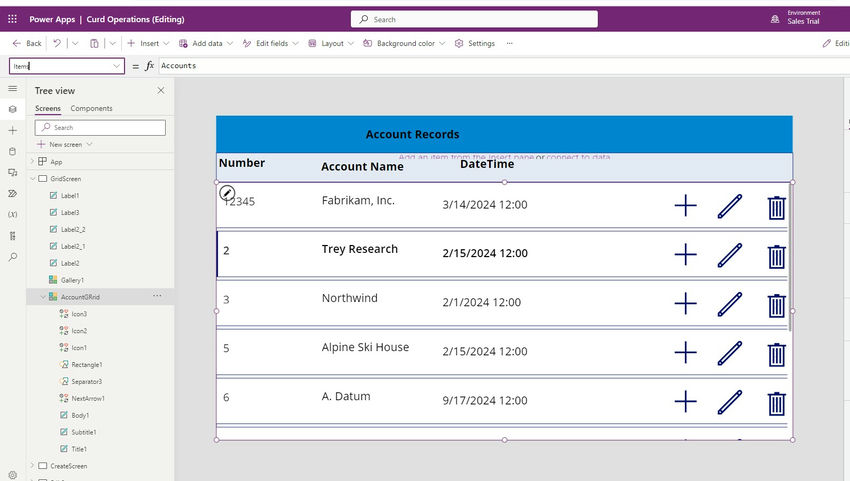
Task: Switch to the Components tab
Action: click(x=91, y=108)
